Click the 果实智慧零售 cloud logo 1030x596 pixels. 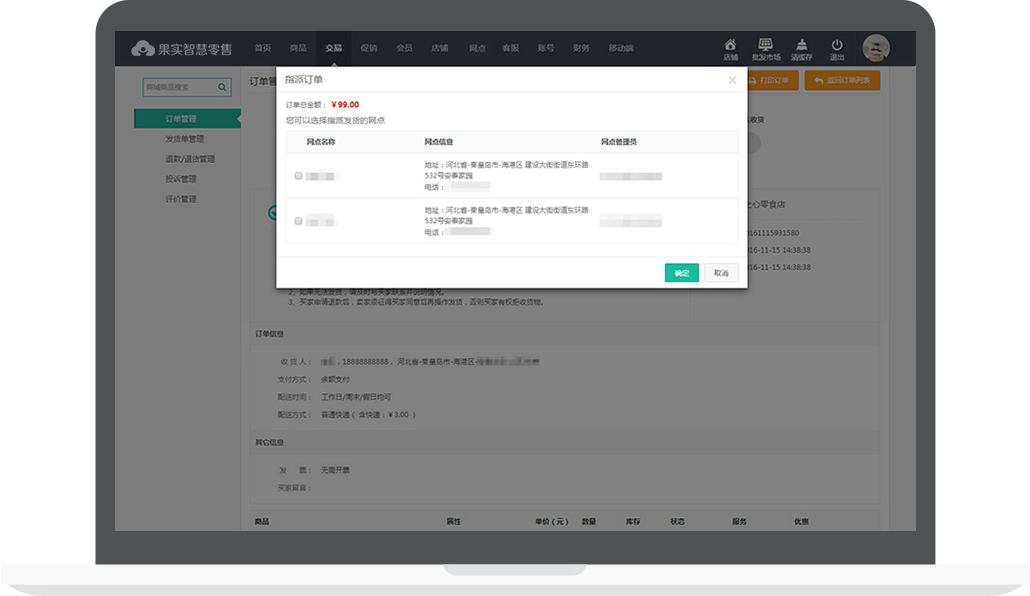143,49
